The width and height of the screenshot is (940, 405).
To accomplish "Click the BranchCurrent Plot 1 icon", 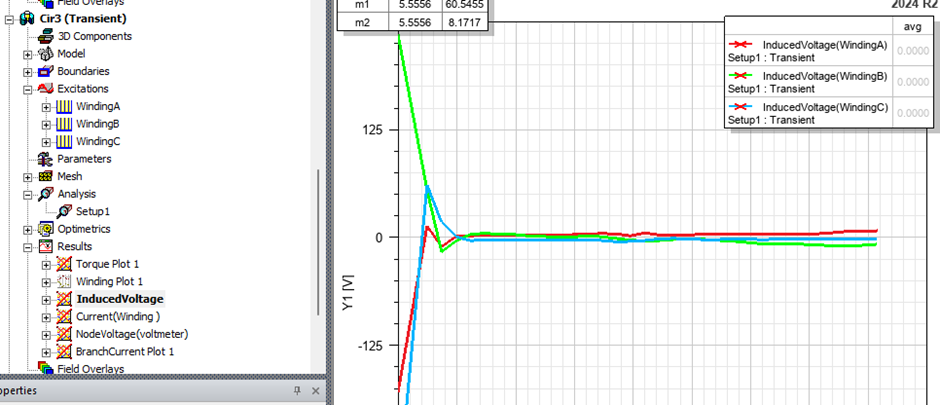I will [x=64, y=352].
